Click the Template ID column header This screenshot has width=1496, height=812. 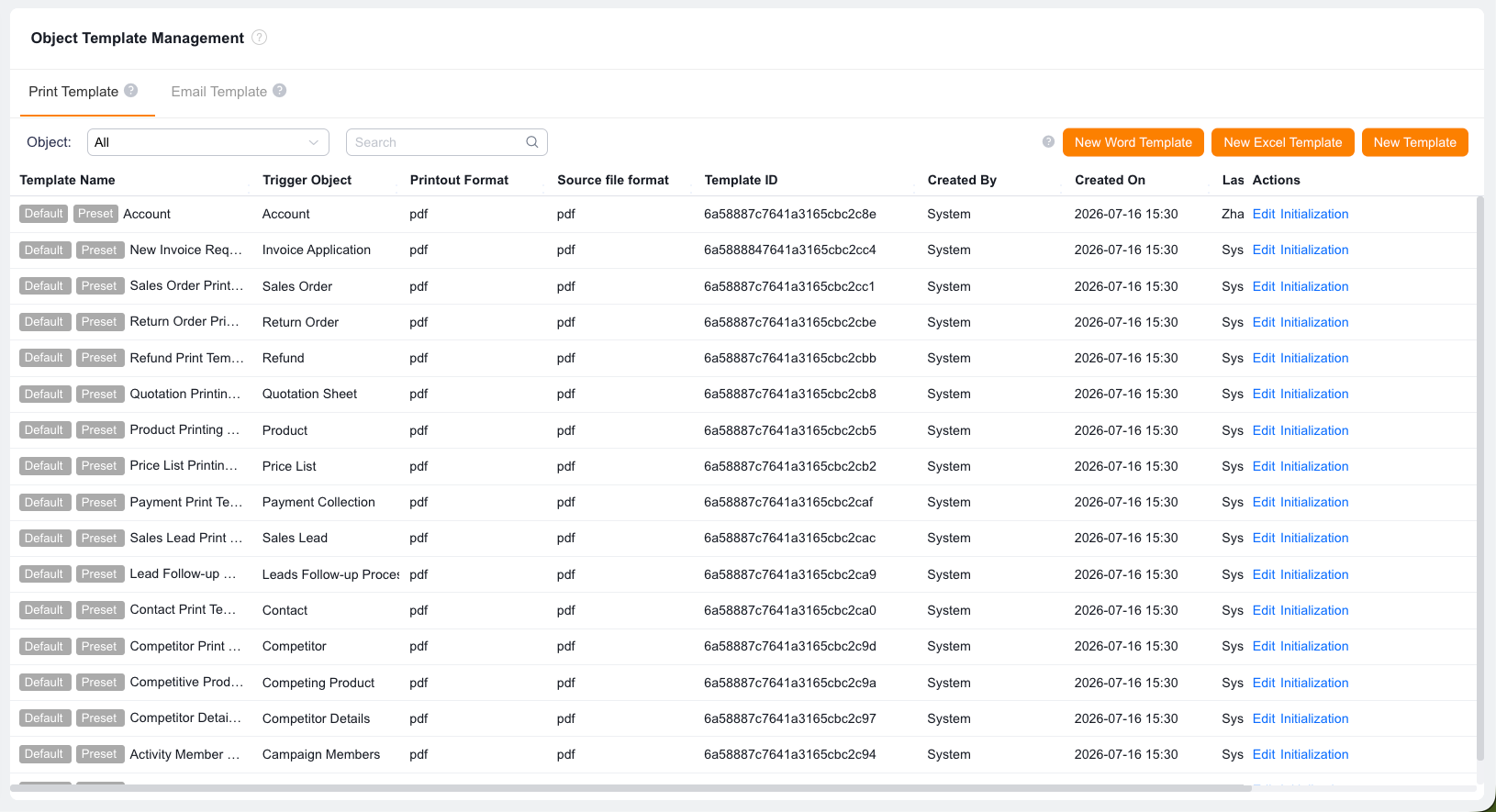(x=741, y=180)
